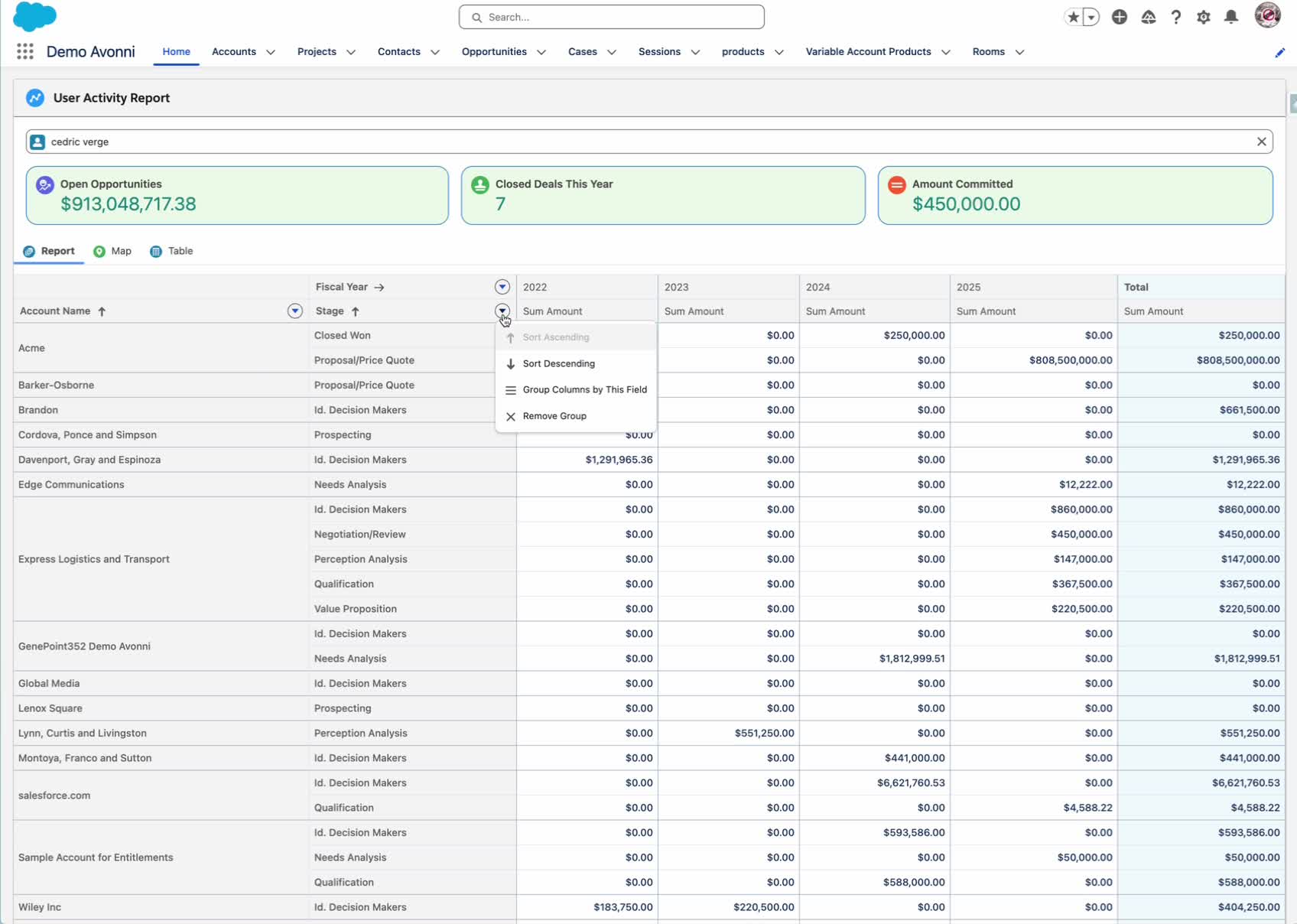This screenshot has width=1297, height=924.
Task: Expand the Cases tab chevron
Action: tap(612, 52)
